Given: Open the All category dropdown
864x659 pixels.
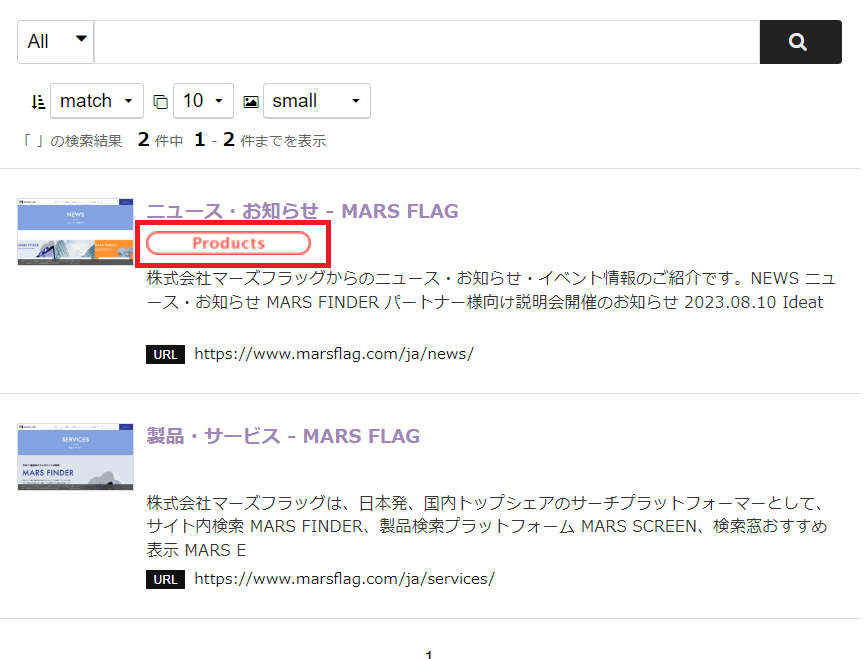Looking at the screenshot, I should point(56,42).
